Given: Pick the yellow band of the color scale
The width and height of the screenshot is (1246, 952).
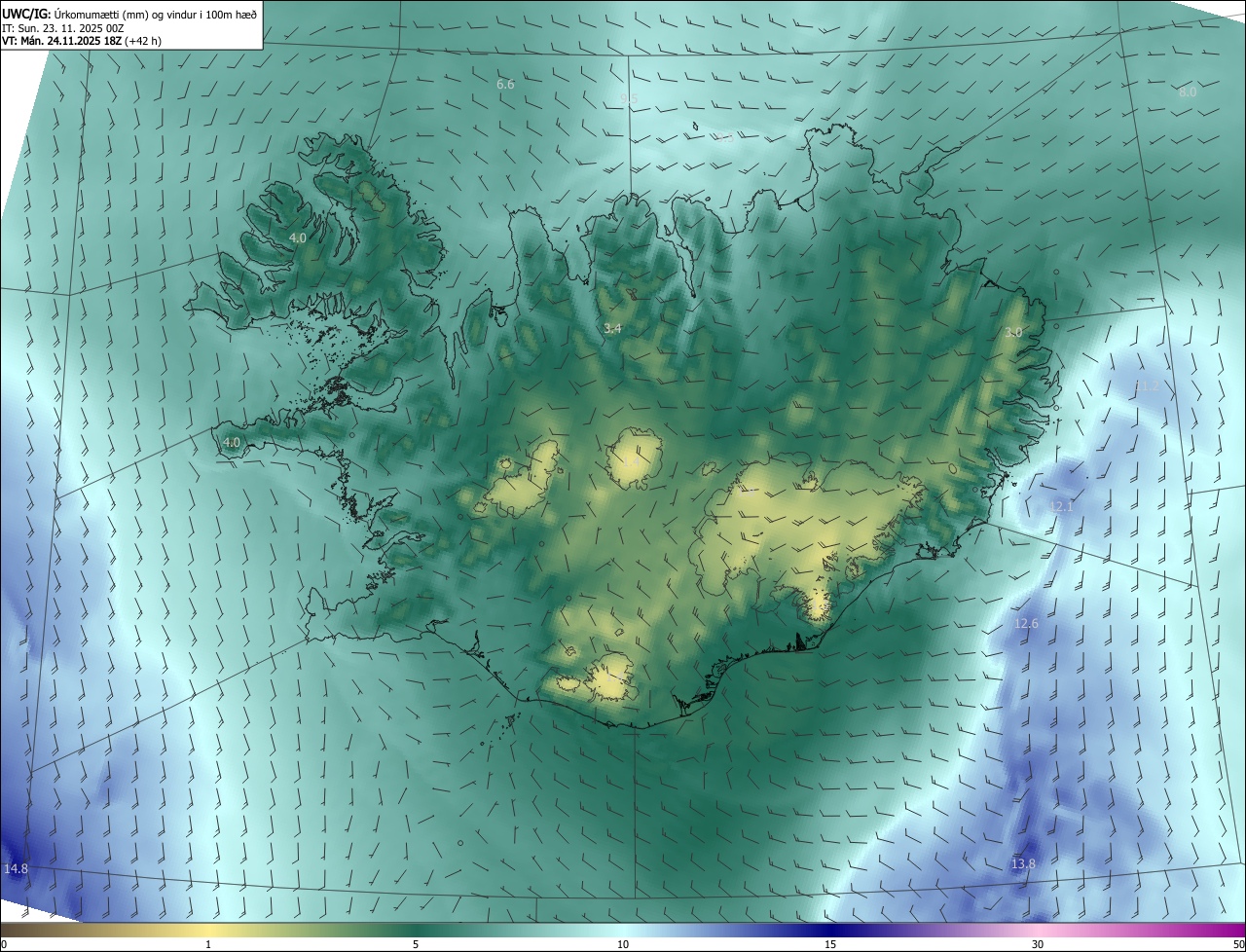Looking at the screenshot, I should click(208, 930).
